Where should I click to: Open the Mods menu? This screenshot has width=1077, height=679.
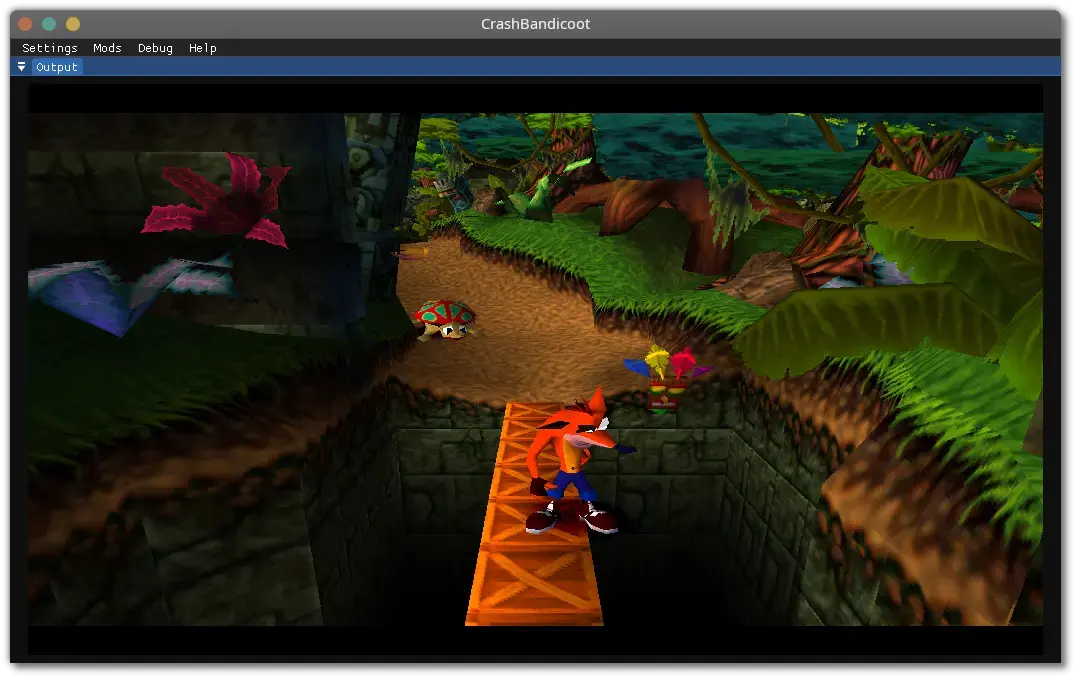[x=107, y=48]
